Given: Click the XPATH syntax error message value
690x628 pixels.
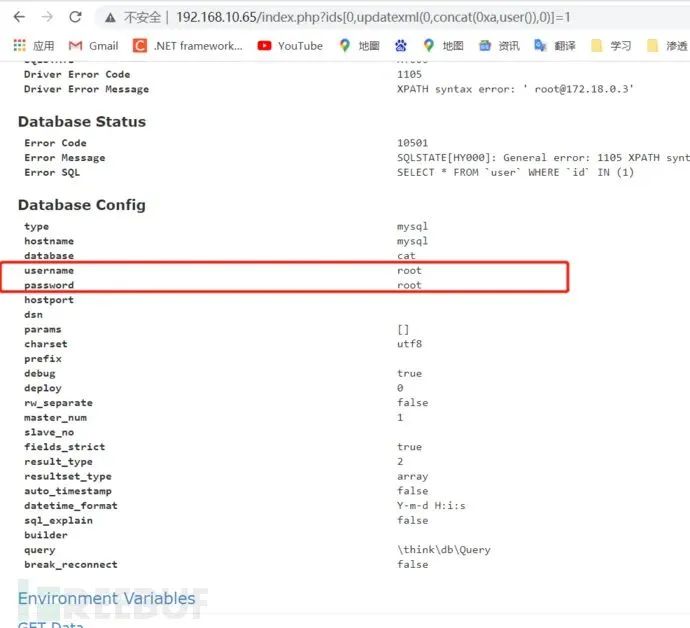Looking at the screenshot, I should click(515, 89).
